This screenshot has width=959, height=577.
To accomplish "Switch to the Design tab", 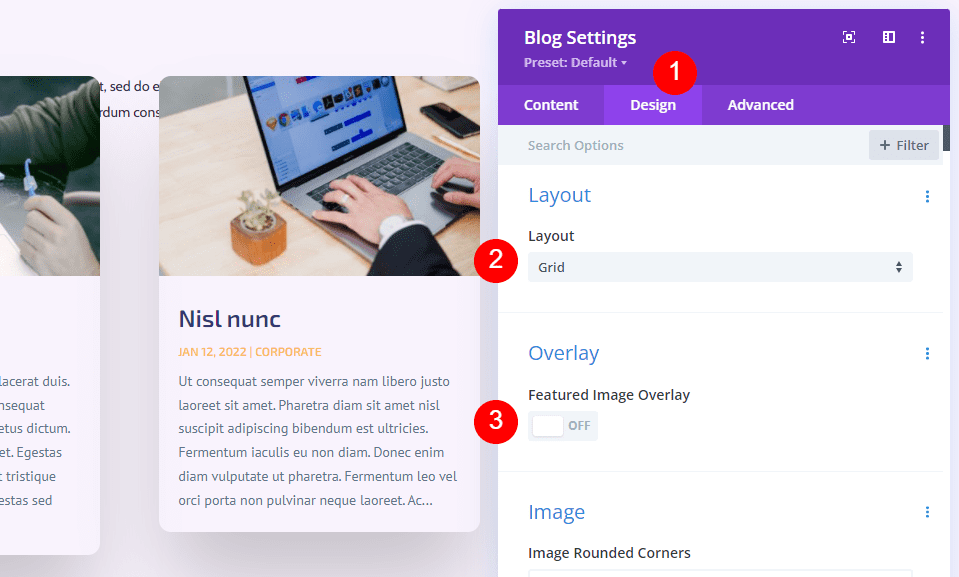I will (653, 105).
